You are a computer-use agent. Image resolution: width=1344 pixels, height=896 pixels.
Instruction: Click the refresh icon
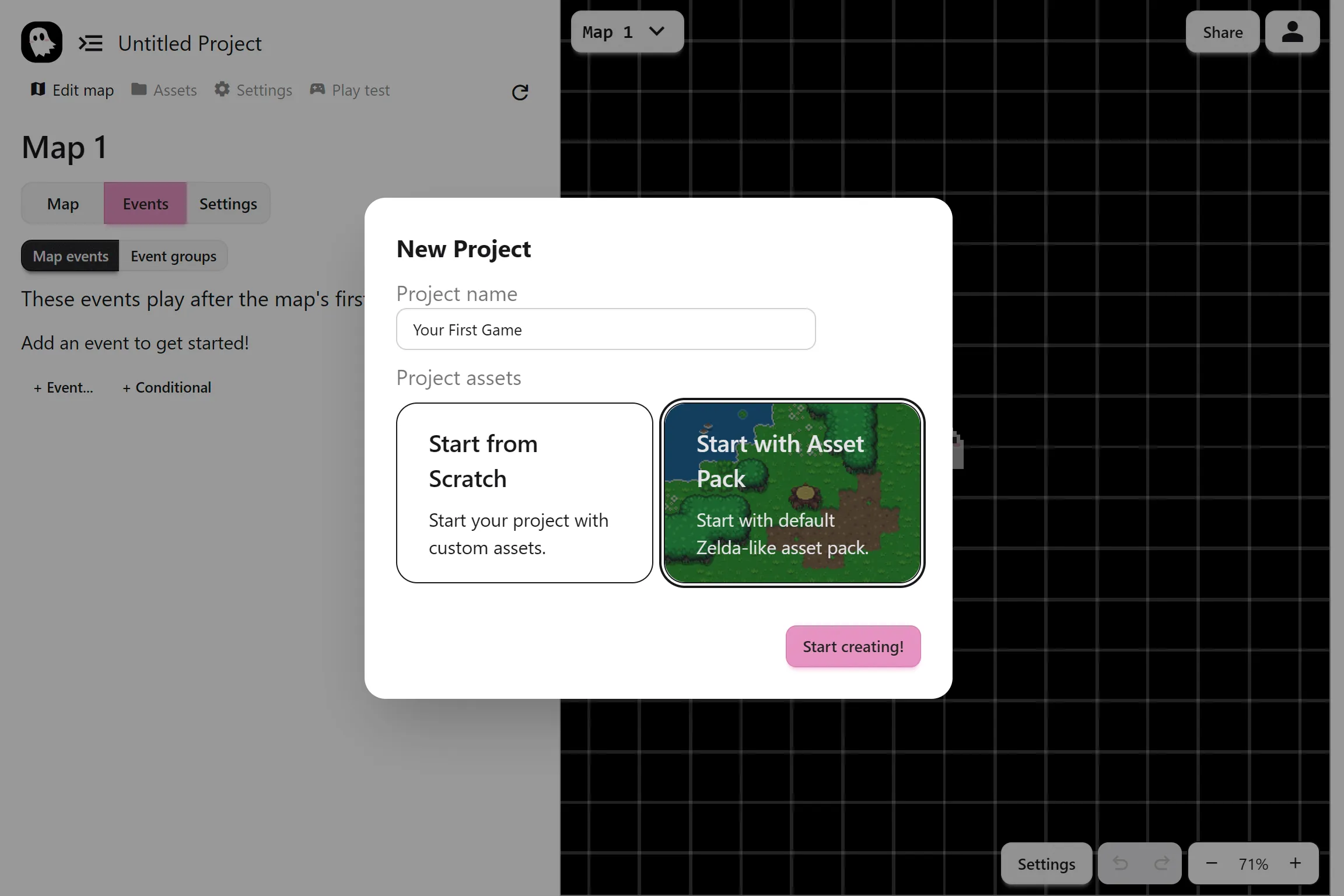[520, 92]
